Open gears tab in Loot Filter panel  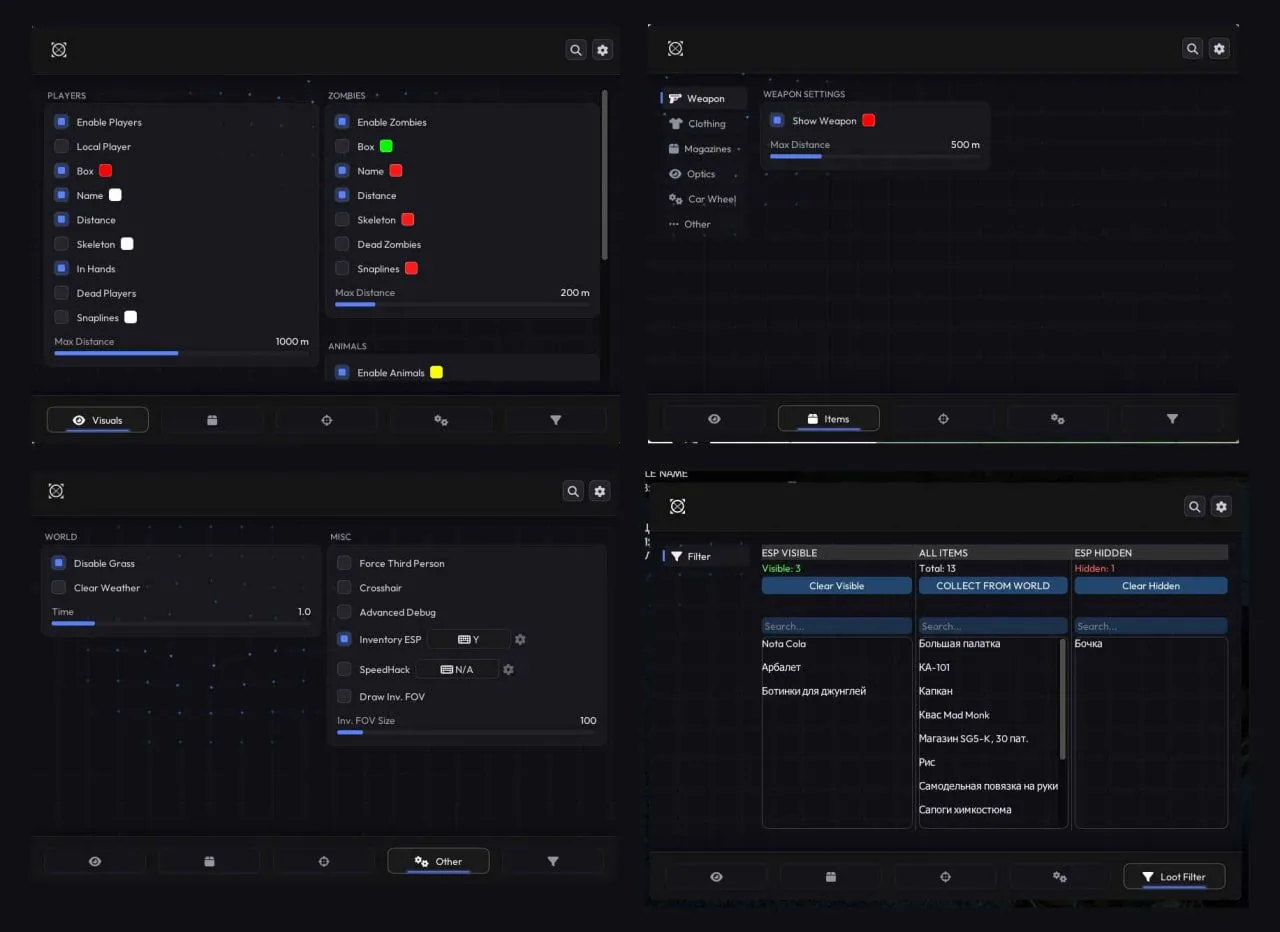1059,877
